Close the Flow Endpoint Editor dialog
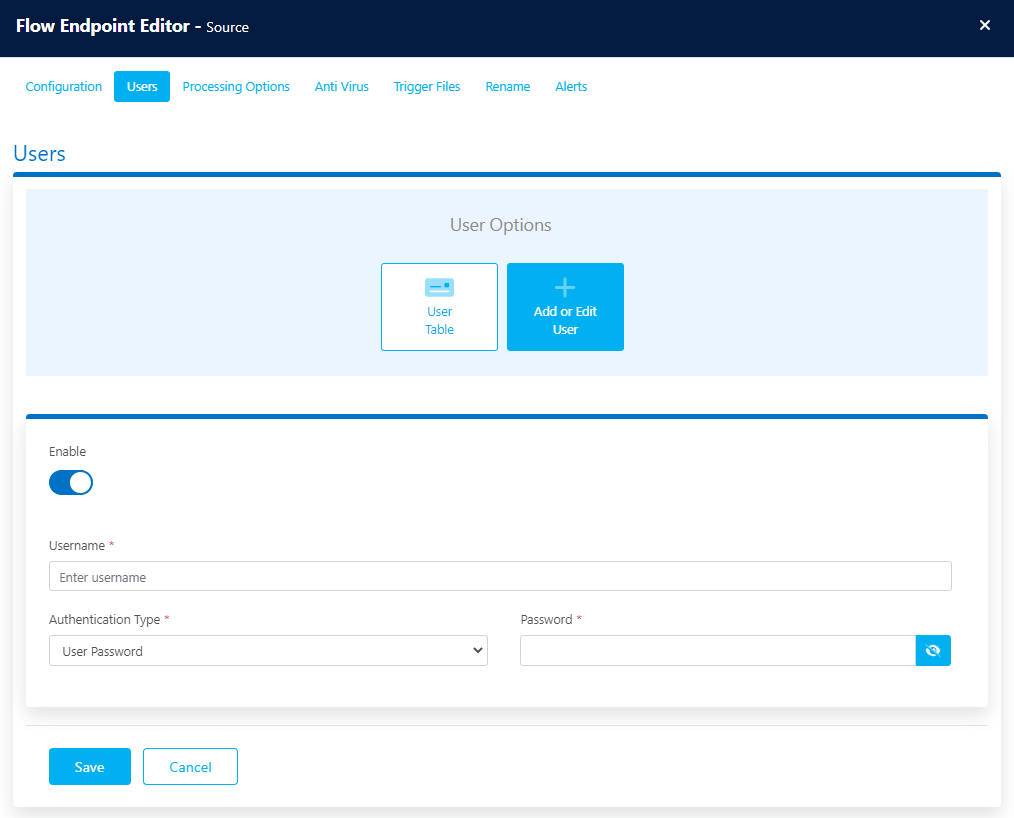The height and width of the screenshot is (818, 1014). click(x=985, y=26)
